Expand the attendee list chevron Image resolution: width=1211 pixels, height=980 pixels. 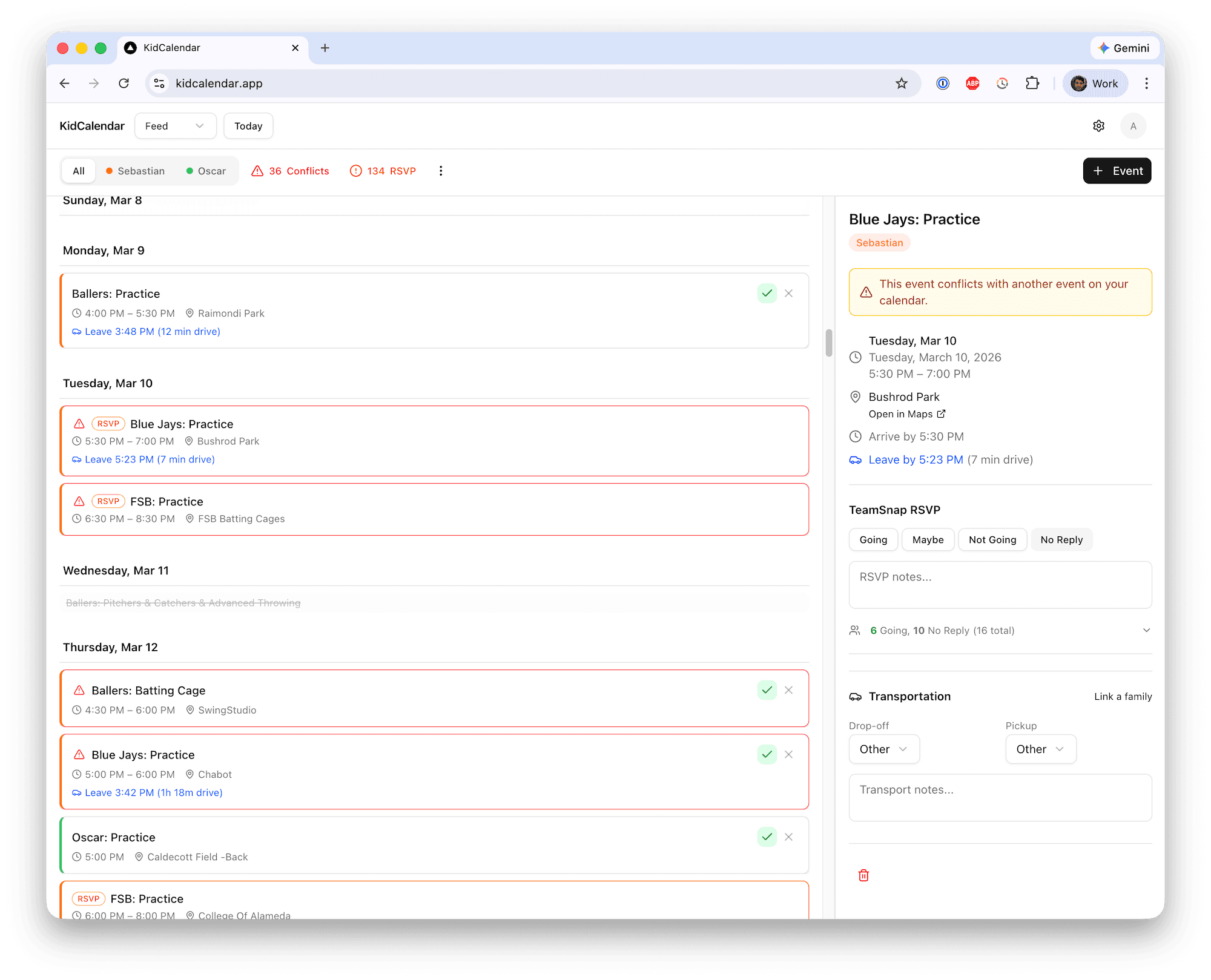click(1146, 630)
